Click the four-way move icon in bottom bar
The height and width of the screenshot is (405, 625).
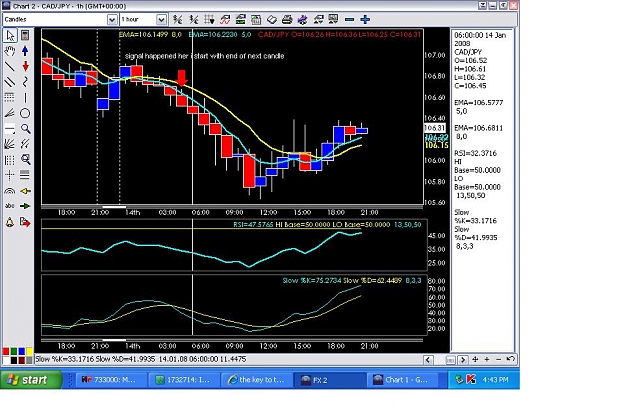475,360
